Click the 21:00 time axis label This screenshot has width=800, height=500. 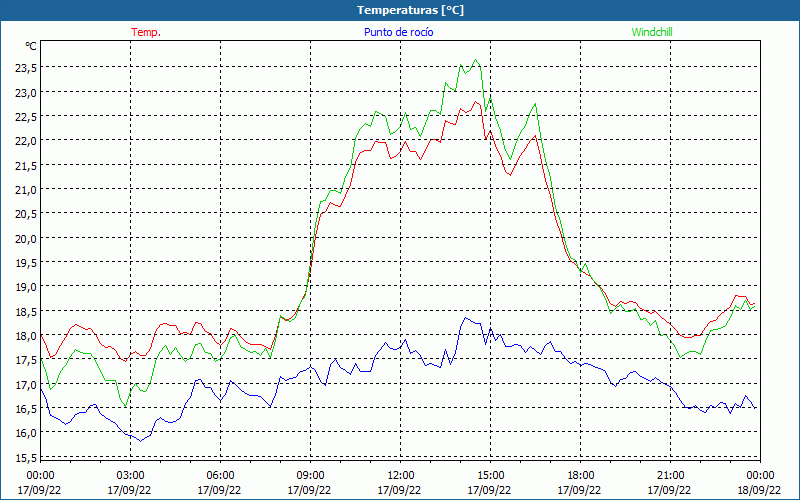point(670,476)
